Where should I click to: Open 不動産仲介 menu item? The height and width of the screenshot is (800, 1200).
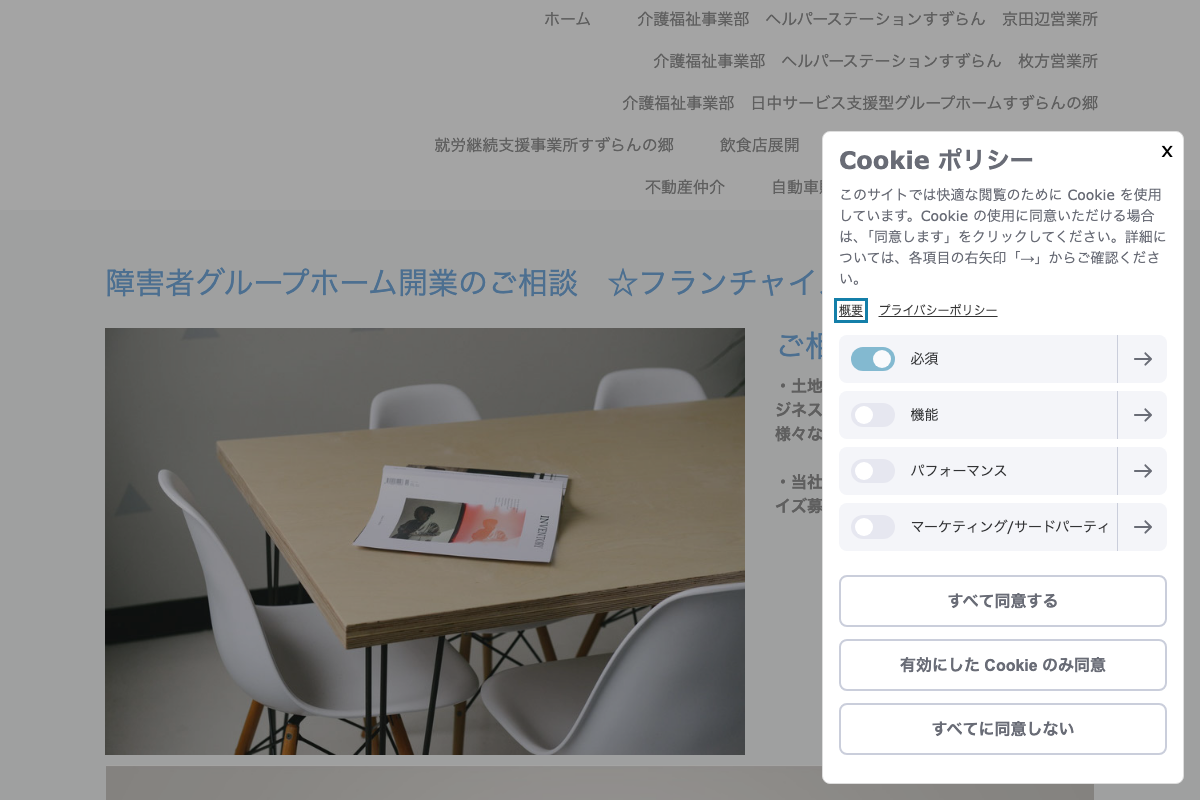(685, 187)
